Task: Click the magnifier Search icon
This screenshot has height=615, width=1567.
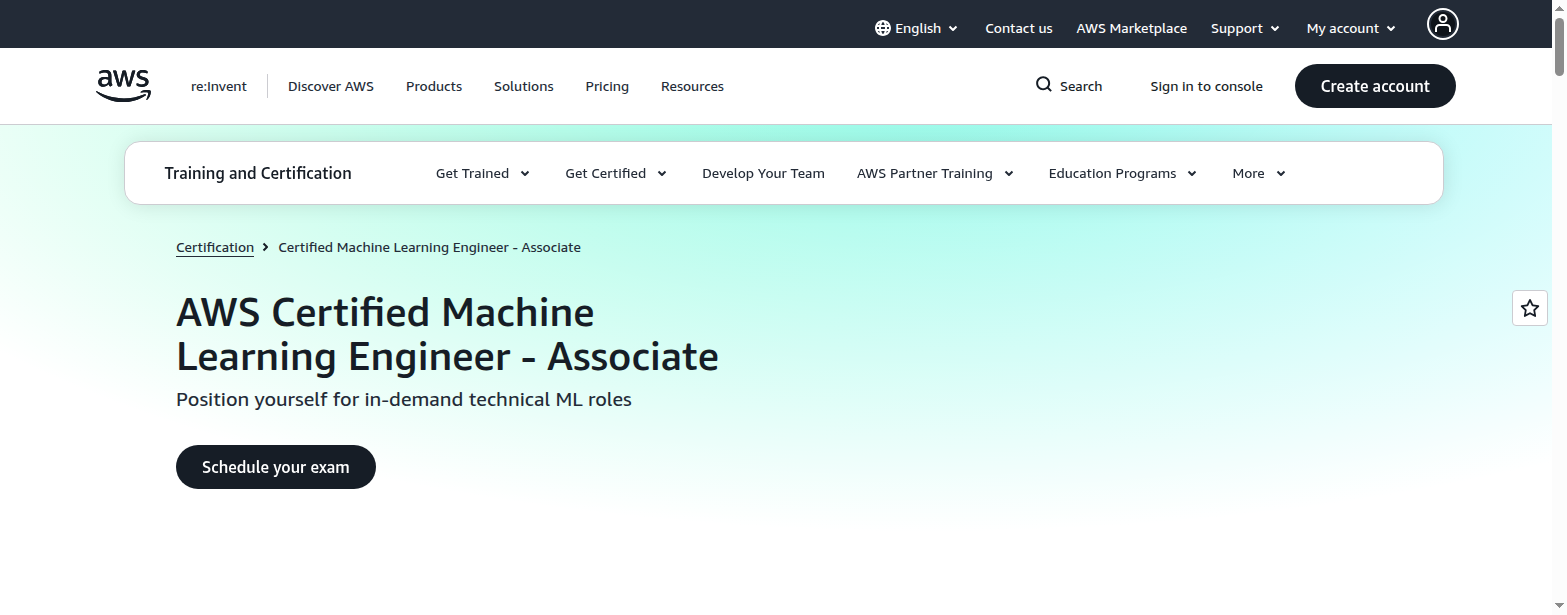Action: point(1043,85)
